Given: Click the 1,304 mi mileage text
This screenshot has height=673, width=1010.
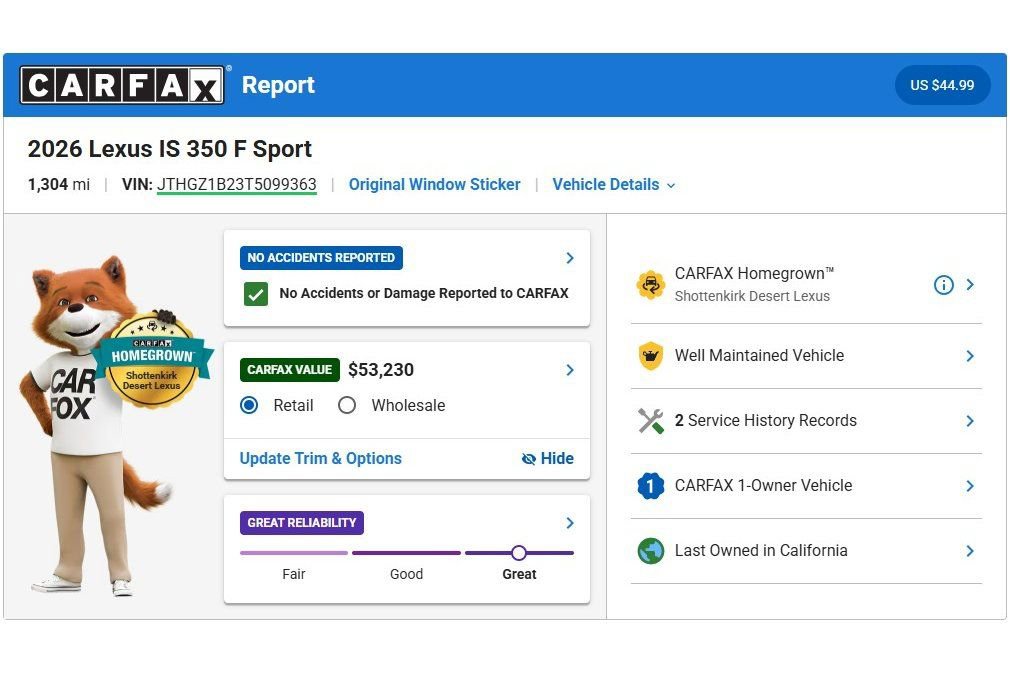Looking at the screenshot, I should (x=59, y=185).
